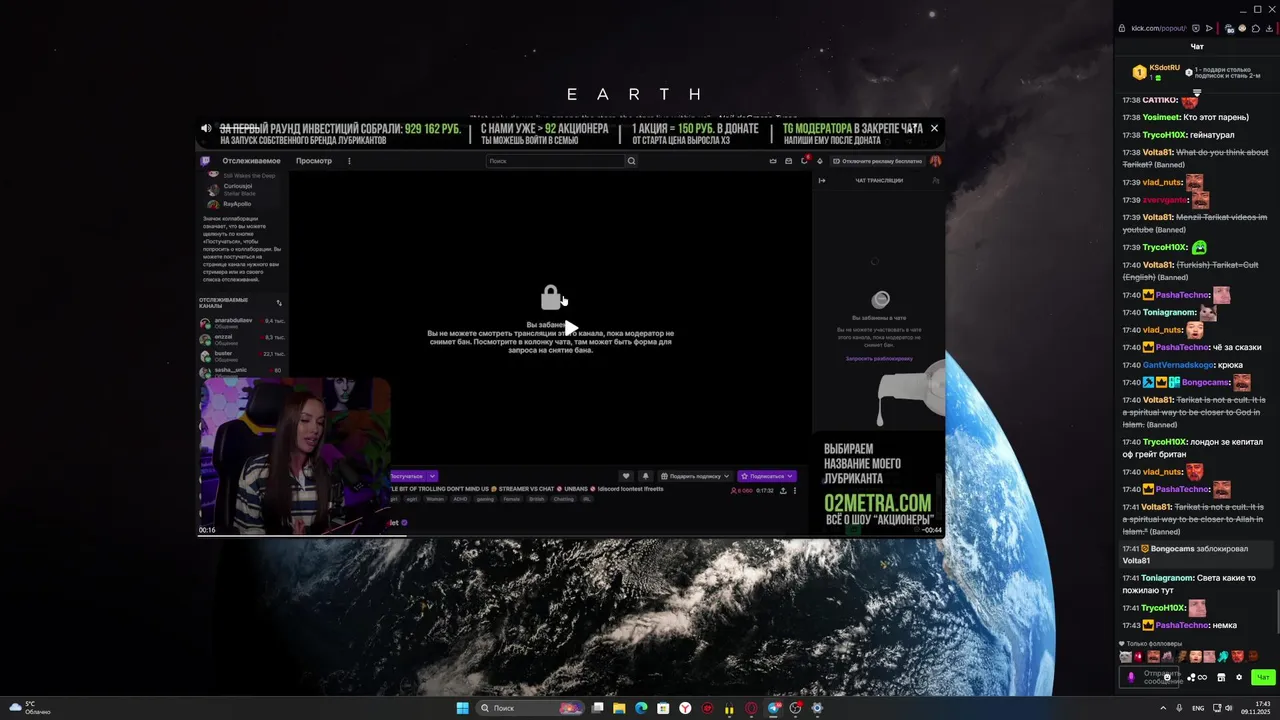Image resolution: width=1280 pixels, height=720 pixels.
Task: Collapse the ЧАТ ТРАНСЛЯЦИИ panel arrow
Action: (822, 181)
